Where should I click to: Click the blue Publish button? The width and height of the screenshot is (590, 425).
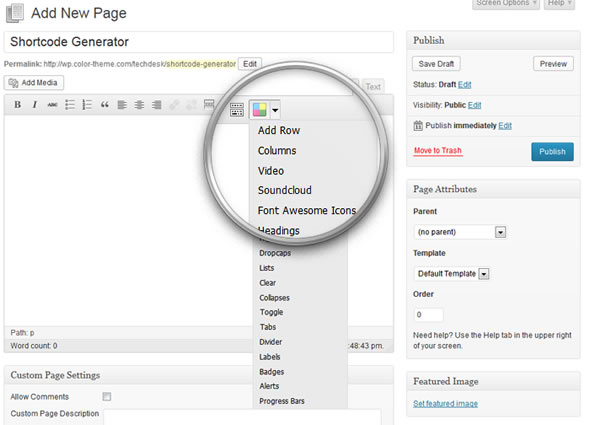point(552,152)
